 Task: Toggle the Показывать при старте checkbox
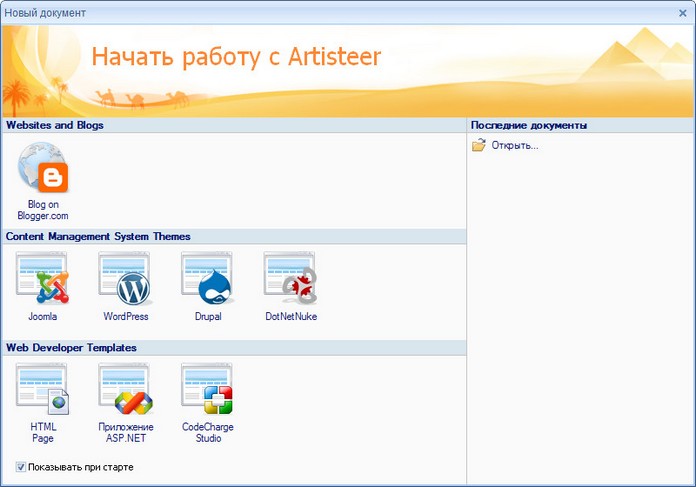click(21, 467)
